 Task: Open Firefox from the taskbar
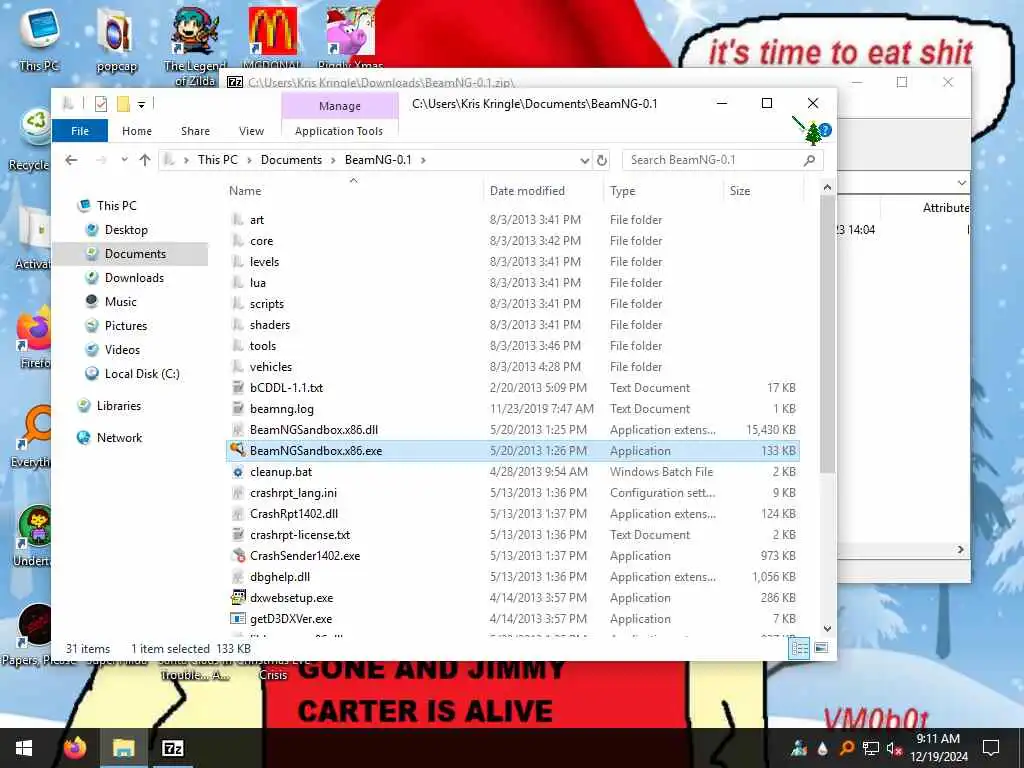(75, 748)
